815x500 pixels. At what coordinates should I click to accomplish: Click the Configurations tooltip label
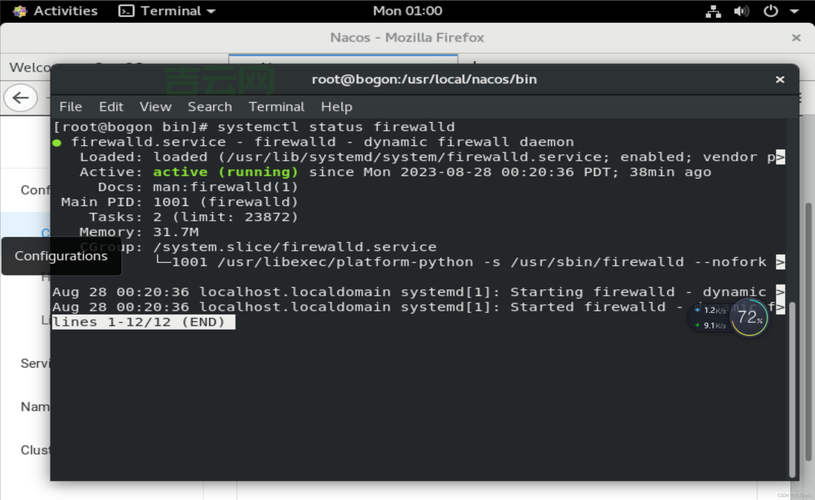61,256
